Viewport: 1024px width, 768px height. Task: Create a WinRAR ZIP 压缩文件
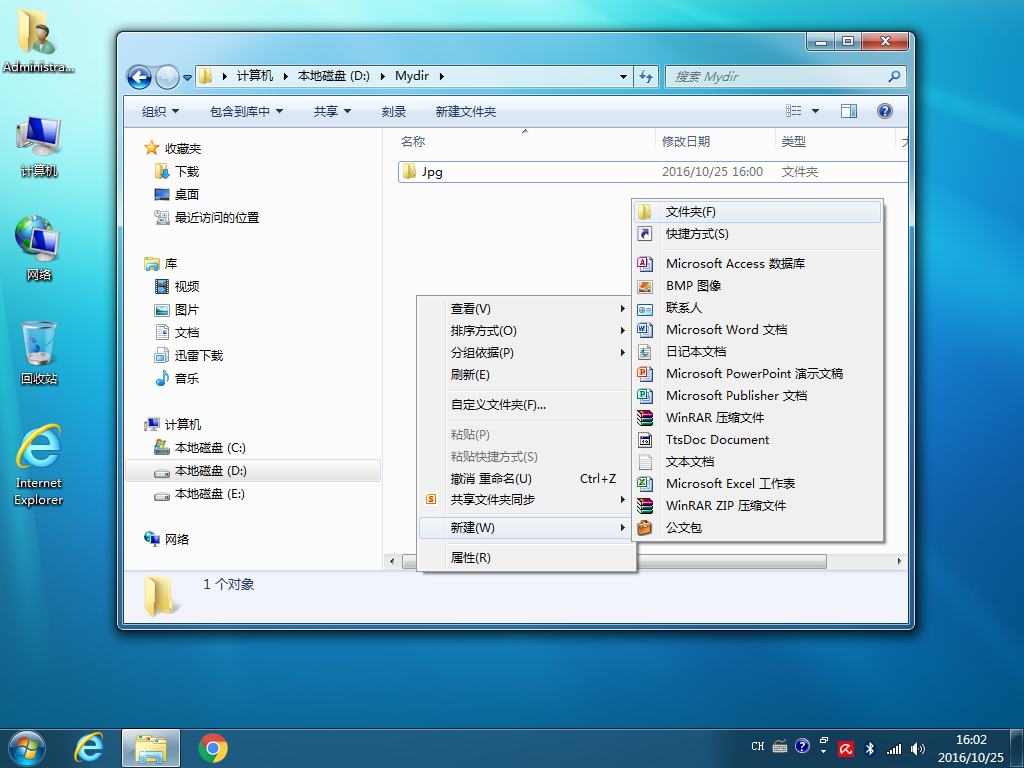coord(758,505)
